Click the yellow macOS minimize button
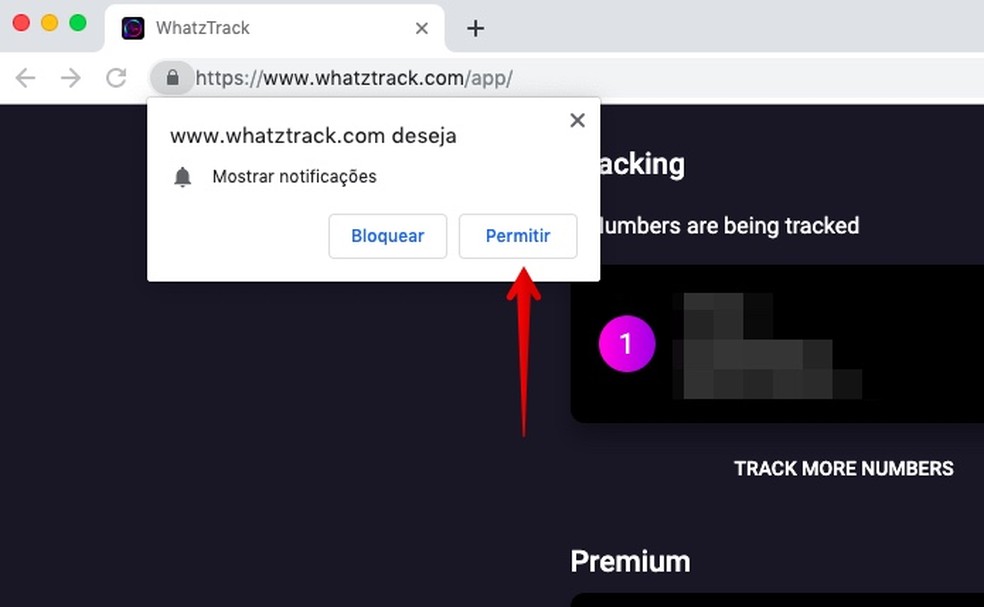 (x=50, y=23)
